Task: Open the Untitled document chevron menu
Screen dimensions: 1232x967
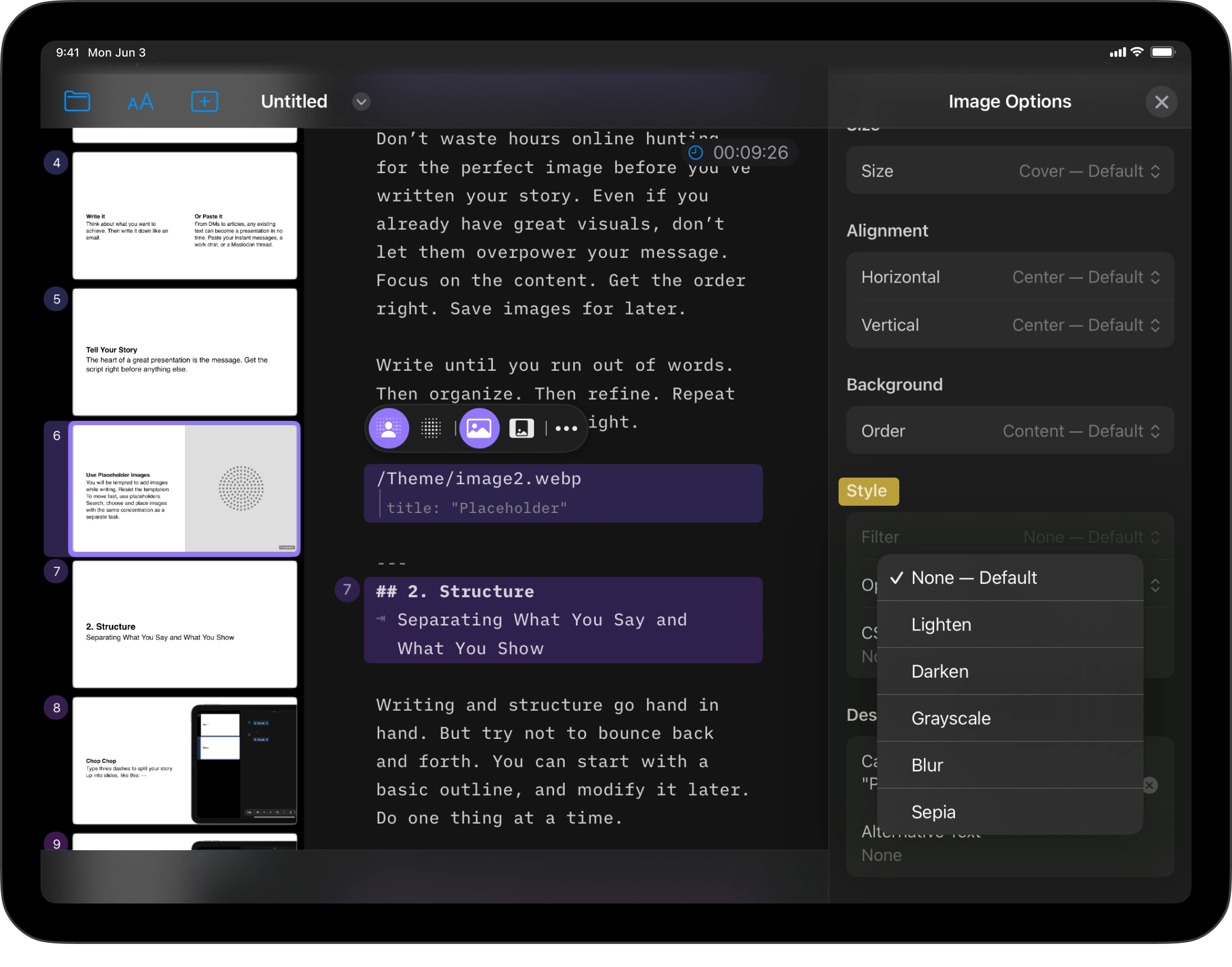Action: point(361,102)
